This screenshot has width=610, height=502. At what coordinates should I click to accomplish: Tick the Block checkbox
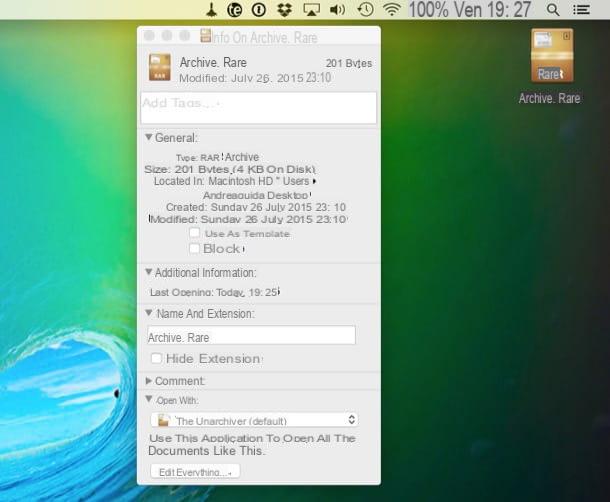pyautogui.click(x=194, y=248)
